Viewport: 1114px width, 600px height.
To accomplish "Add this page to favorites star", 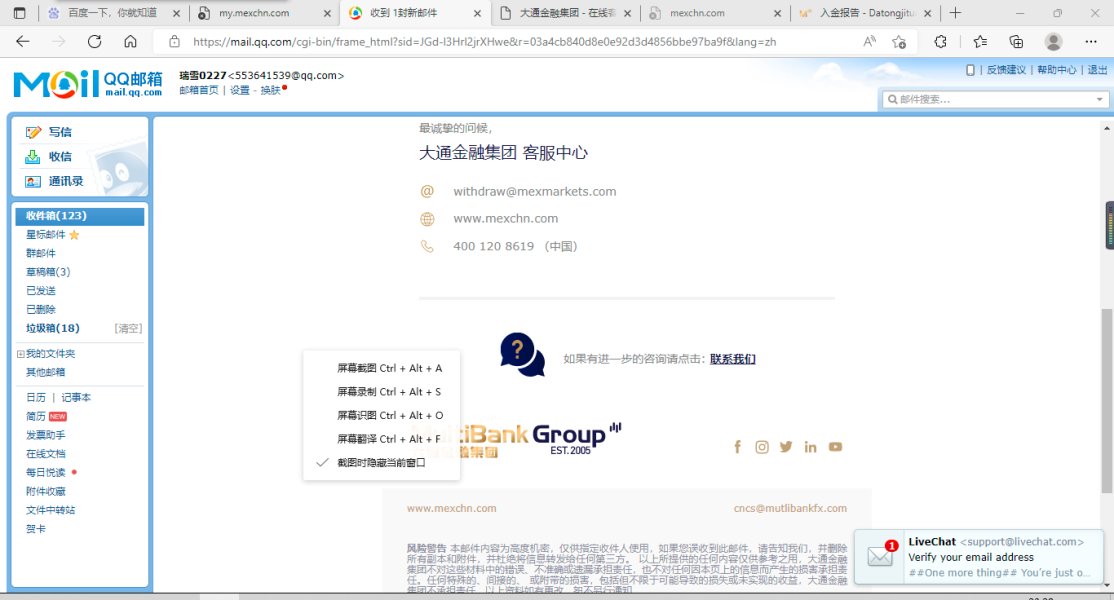I will click(899, 42).
